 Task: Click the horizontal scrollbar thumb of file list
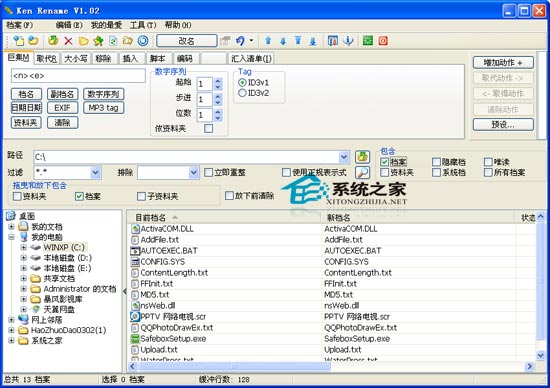[x=233, y=367]
